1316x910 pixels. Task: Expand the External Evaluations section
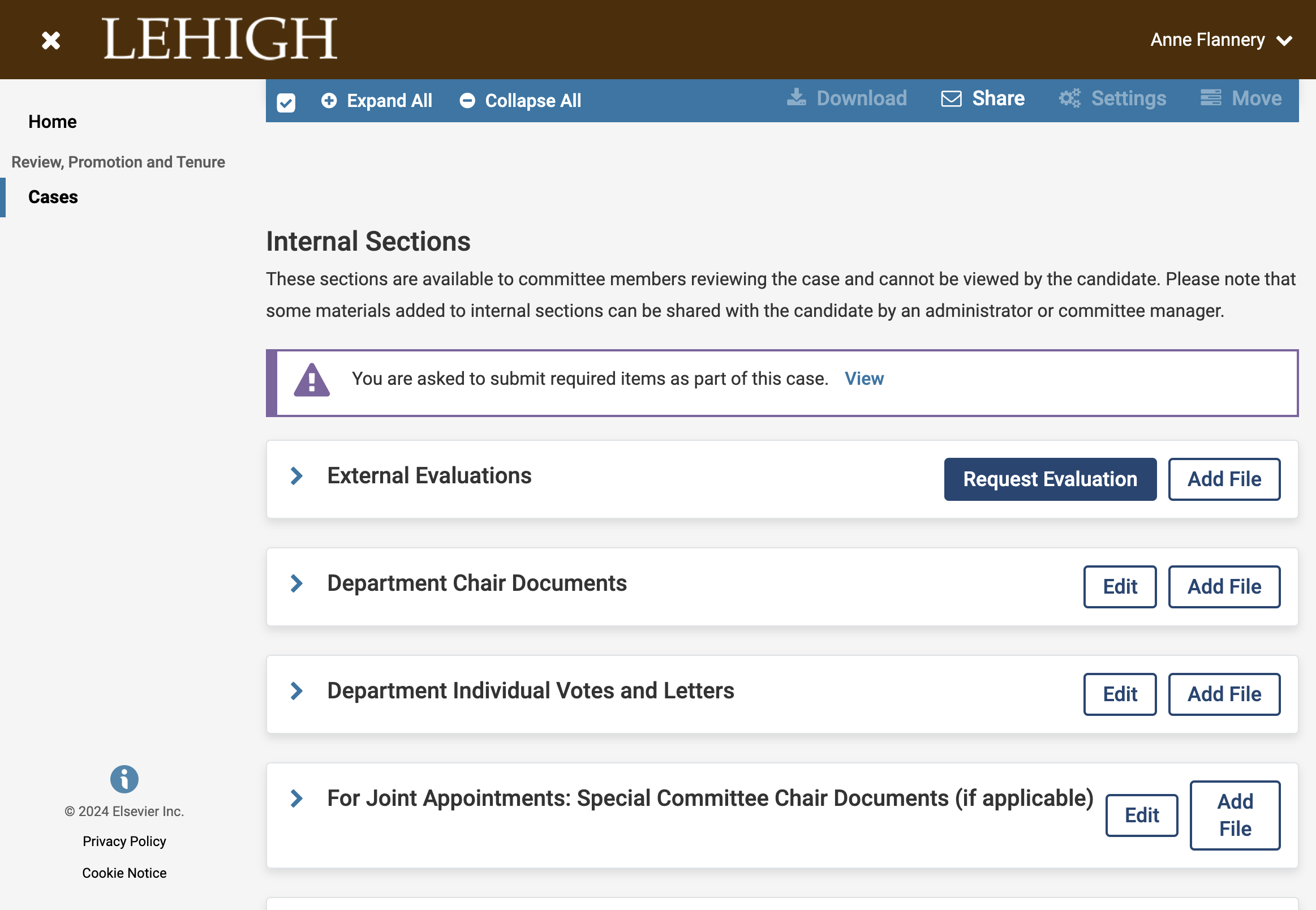coord(296,475)
